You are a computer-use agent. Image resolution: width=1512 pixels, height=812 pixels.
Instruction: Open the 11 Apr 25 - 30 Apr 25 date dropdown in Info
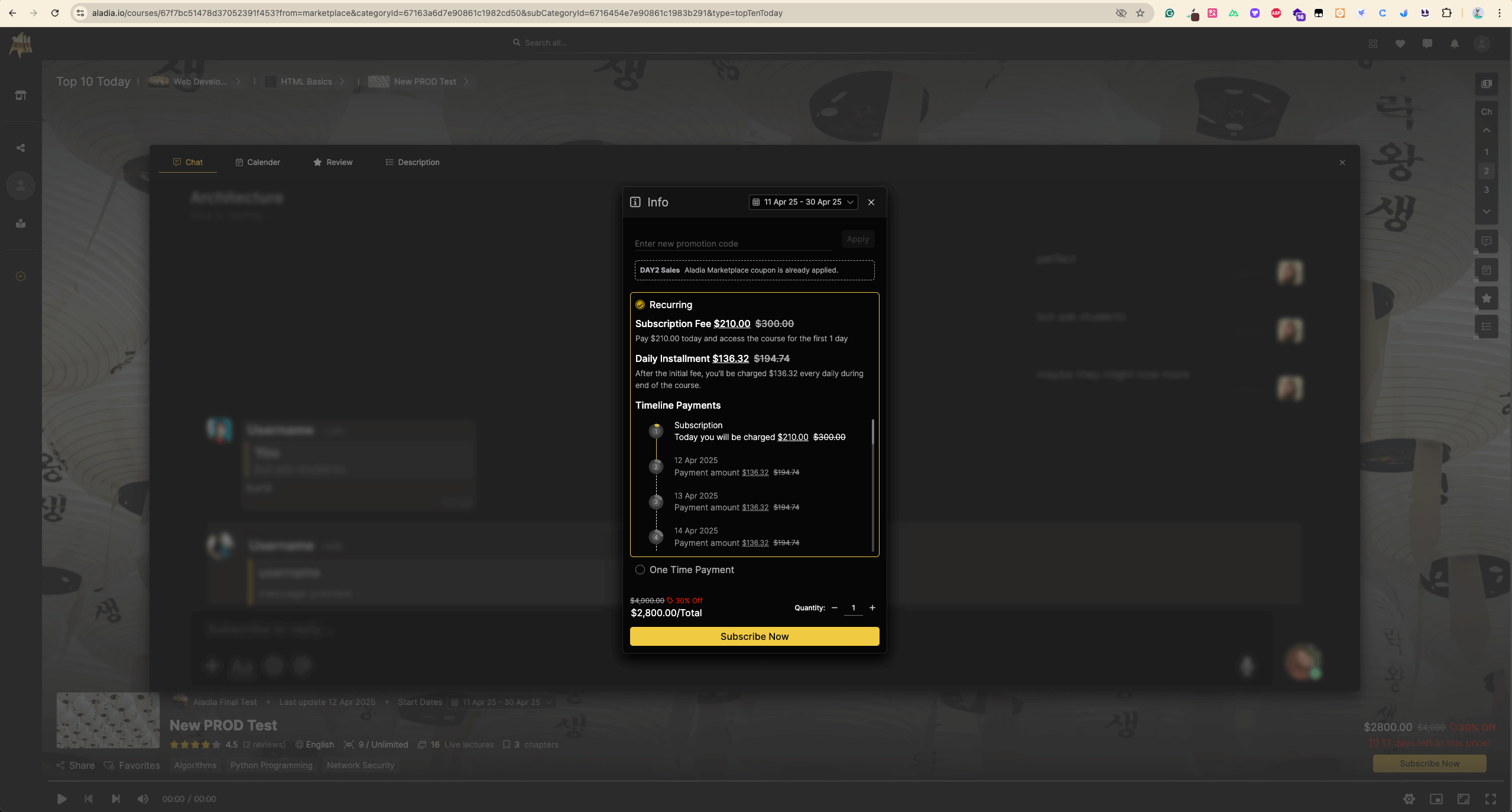pyautogui.click(x=803, y=202)
